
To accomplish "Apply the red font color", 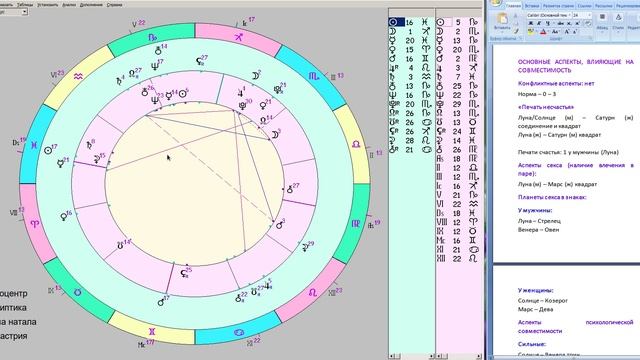I will [x=543, y=32].
